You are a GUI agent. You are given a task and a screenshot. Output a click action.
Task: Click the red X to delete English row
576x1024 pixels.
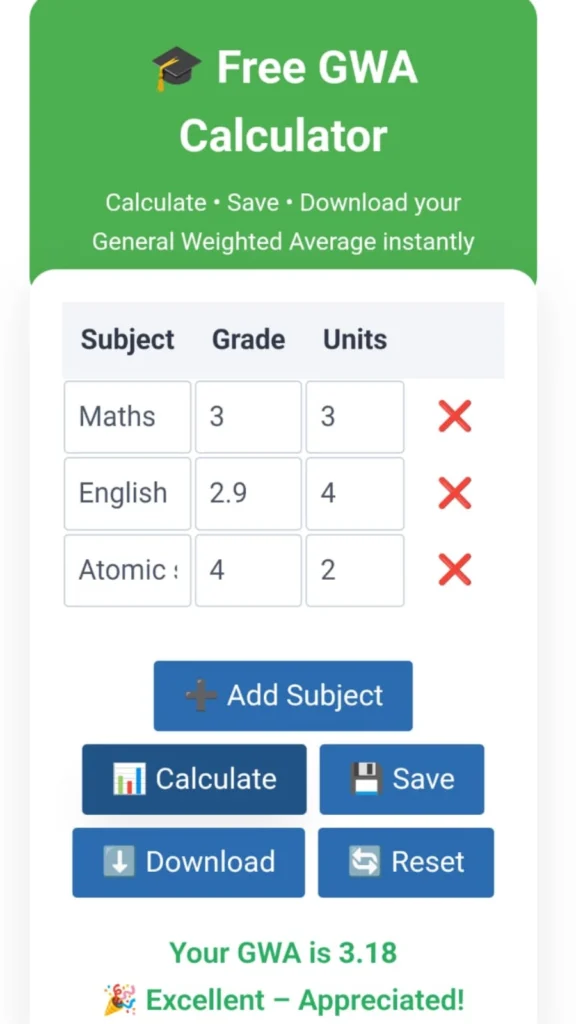coord(453,493)
